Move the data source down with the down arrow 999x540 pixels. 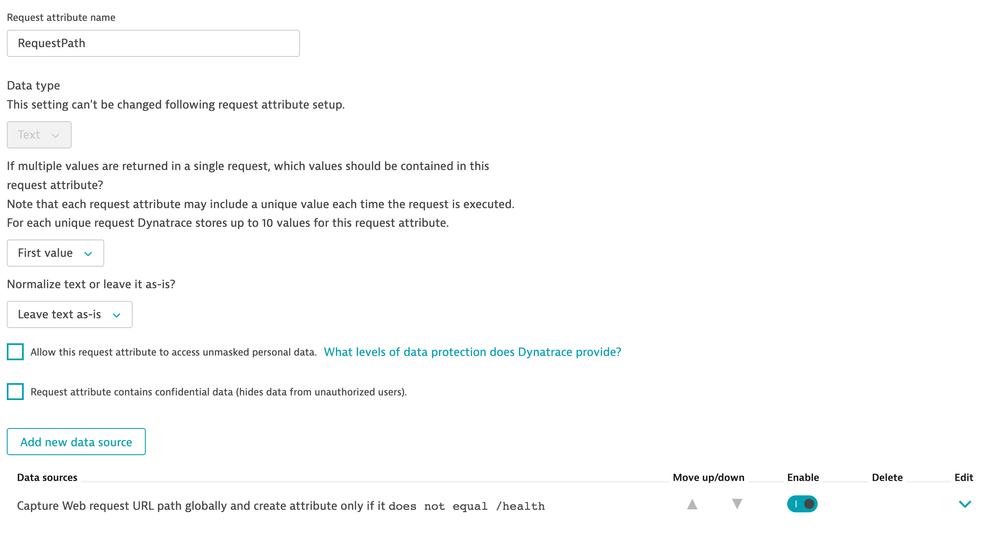[x=737, y=504]
